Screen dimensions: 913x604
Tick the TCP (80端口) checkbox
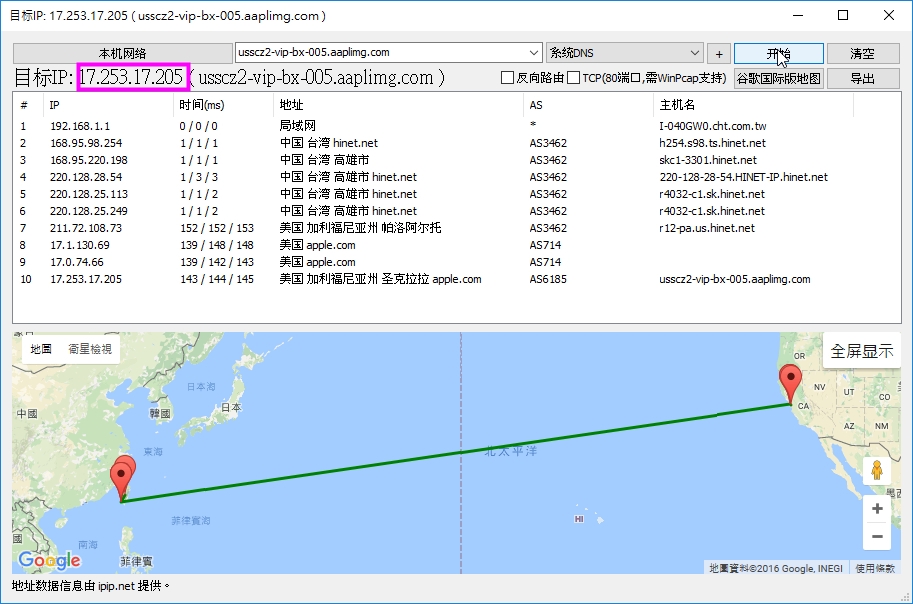[x=574, y=77]
